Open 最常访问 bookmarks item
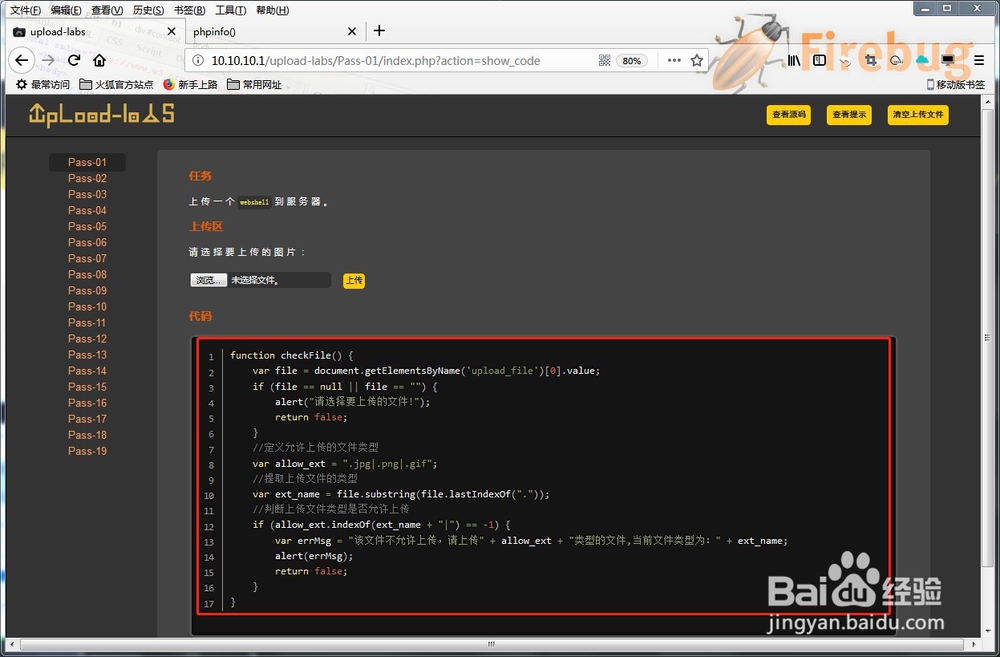Image resolution: width=1000 pixels, height=657 pixels. (43, 84)
